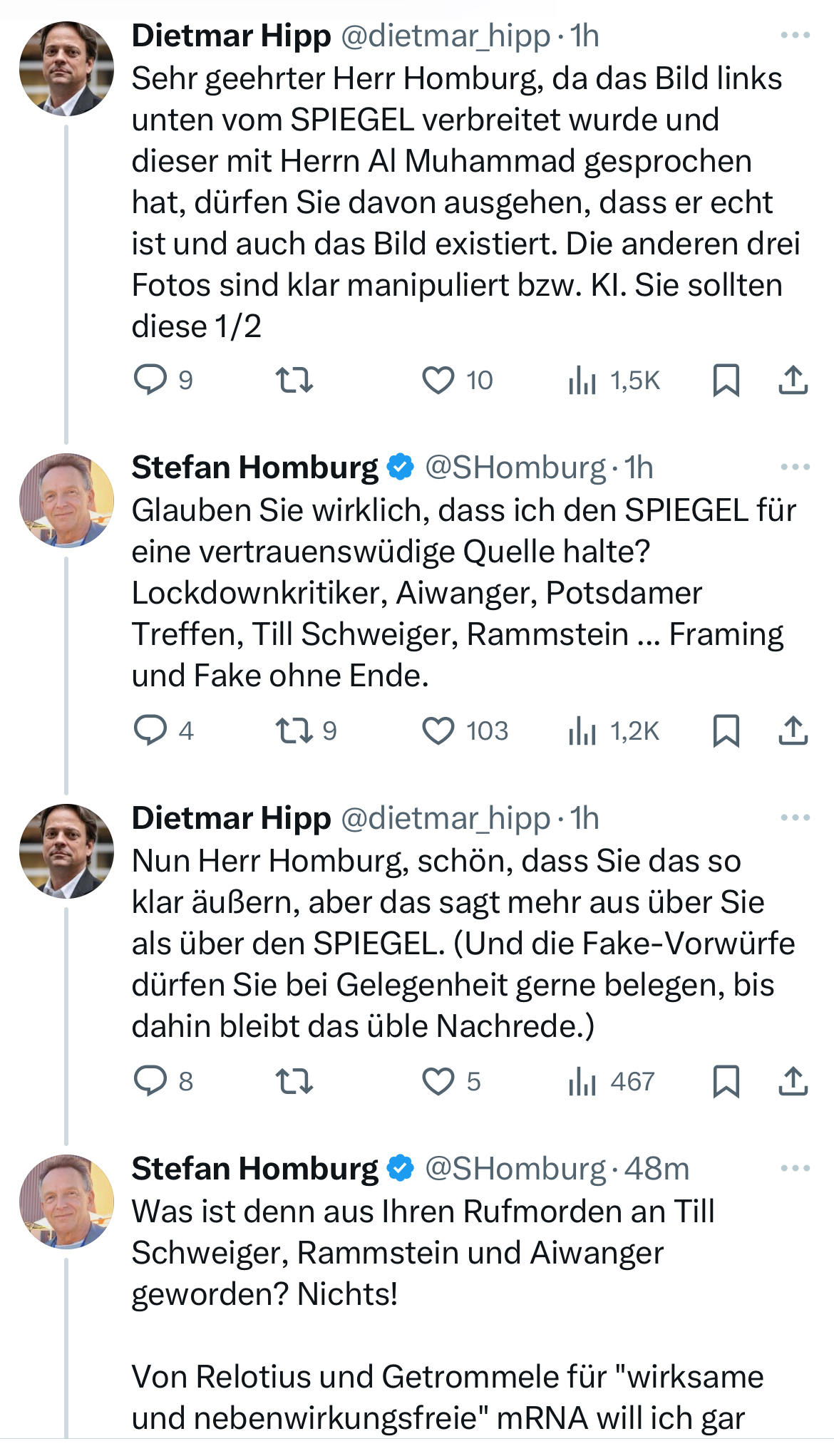Viewport: 834px width, 1456px height.
Task: Reply to Homburg's tweet with 4 replies
Action: (150, 730)
